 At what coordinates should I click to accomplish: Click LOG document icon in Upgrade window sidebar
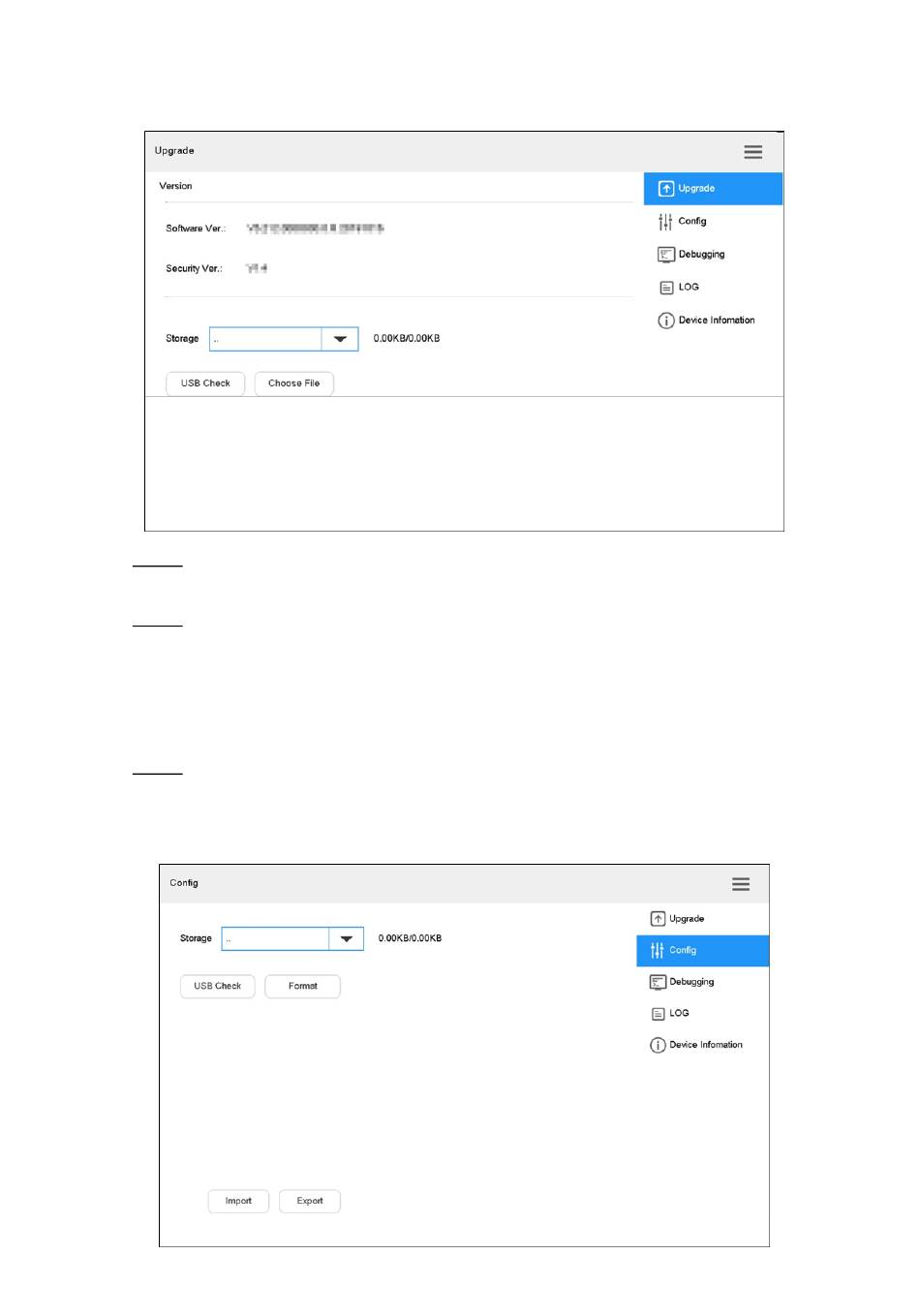click(666, 288)
